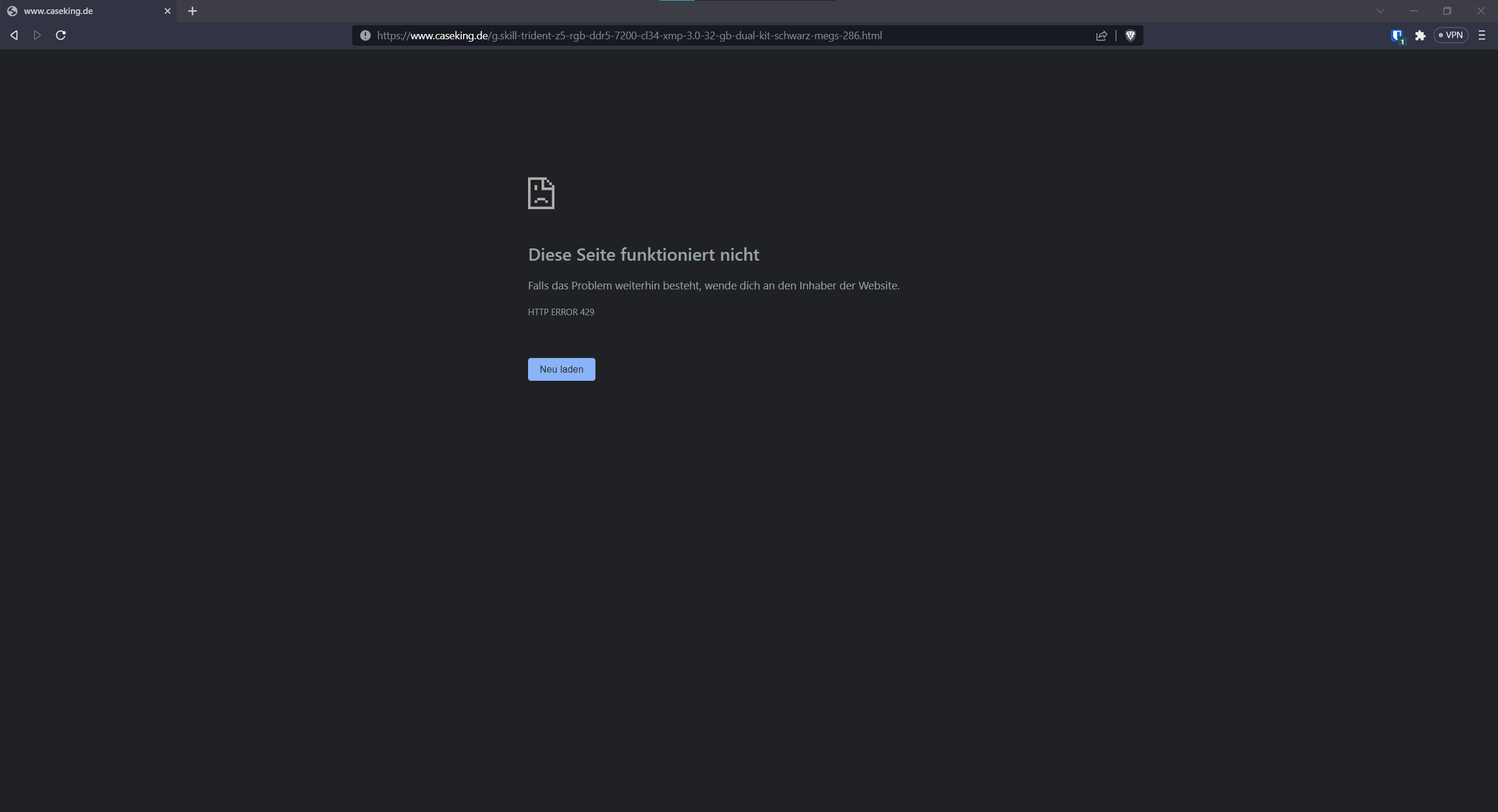The image size is (1498, 812).
Task: Toggle the VPN button
Action: [1451, 36]
